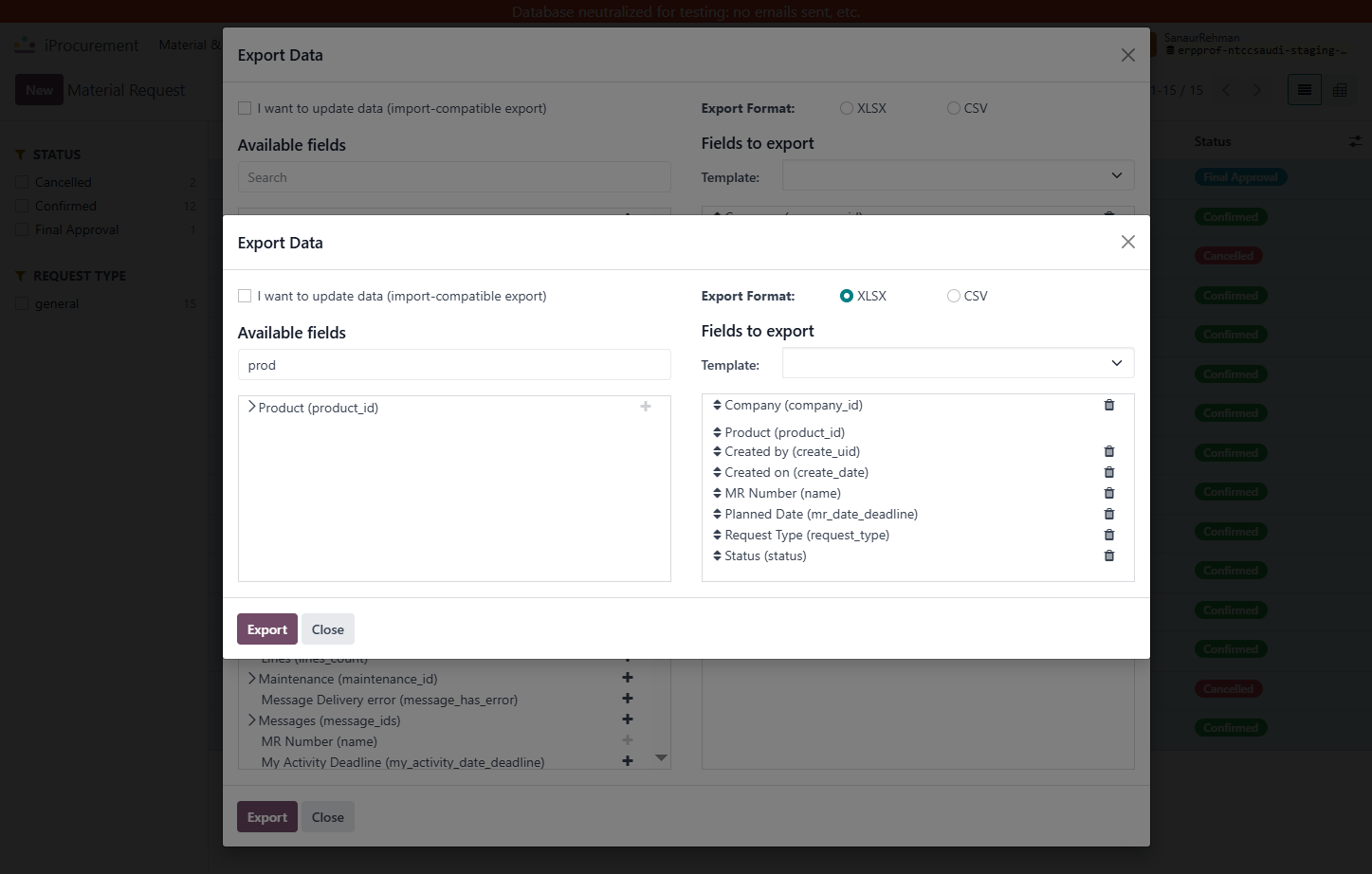Select the XLSX format in front dialog
The width and height of the screenshot is (1372, 874).
coord(847,296)
